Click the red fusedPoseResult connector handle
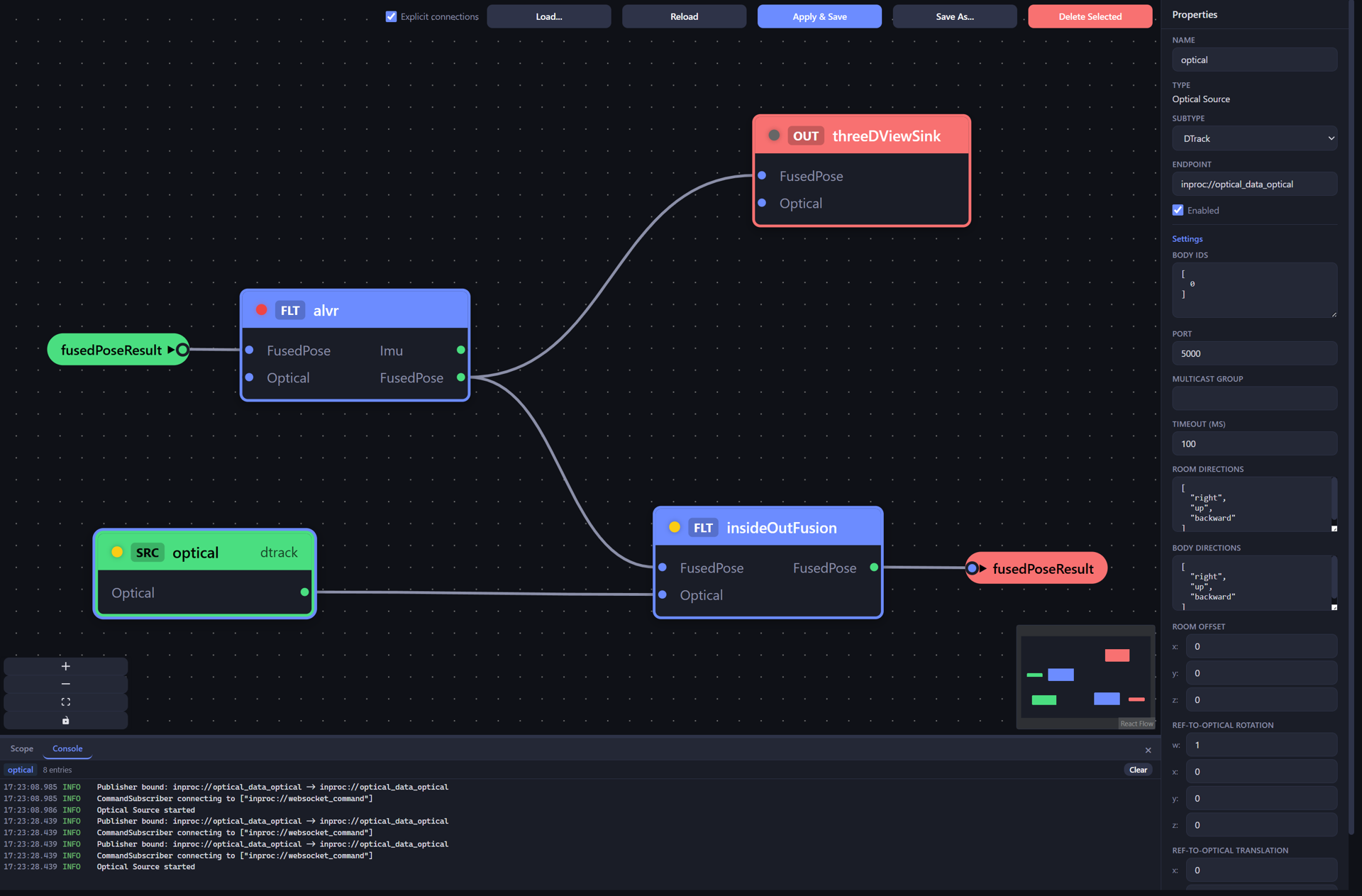1362x896 pixels. 973,568
